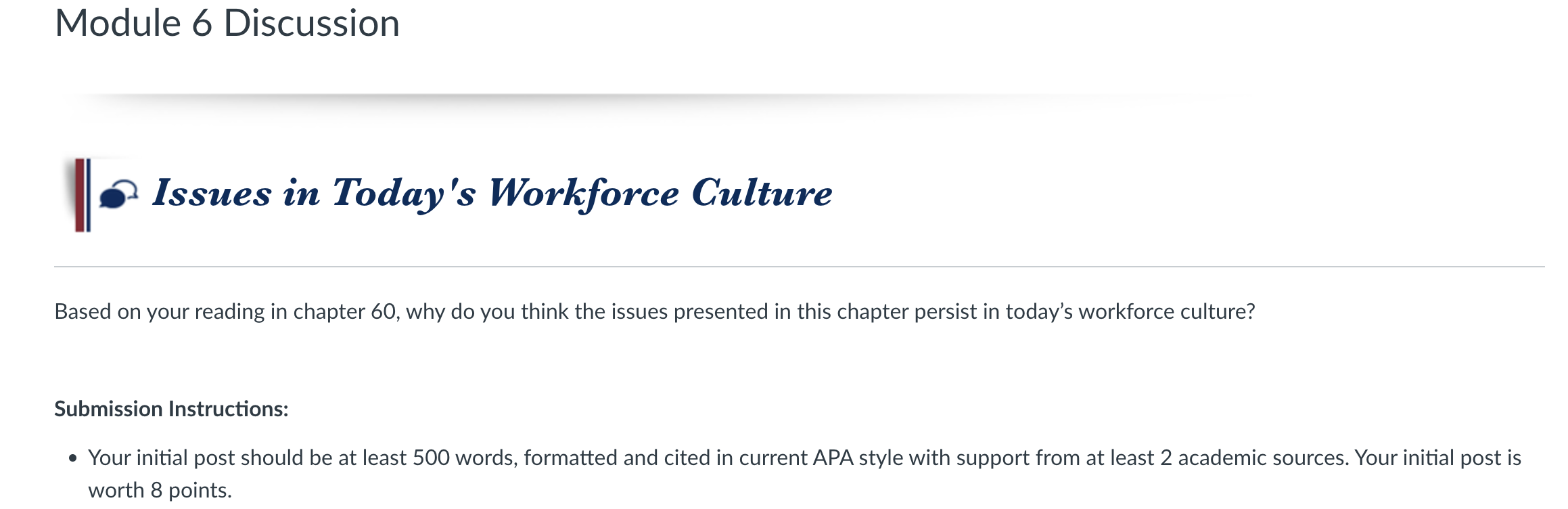
Task: Click the word "Discussion" in the page title
Action: tap(312, 23)
